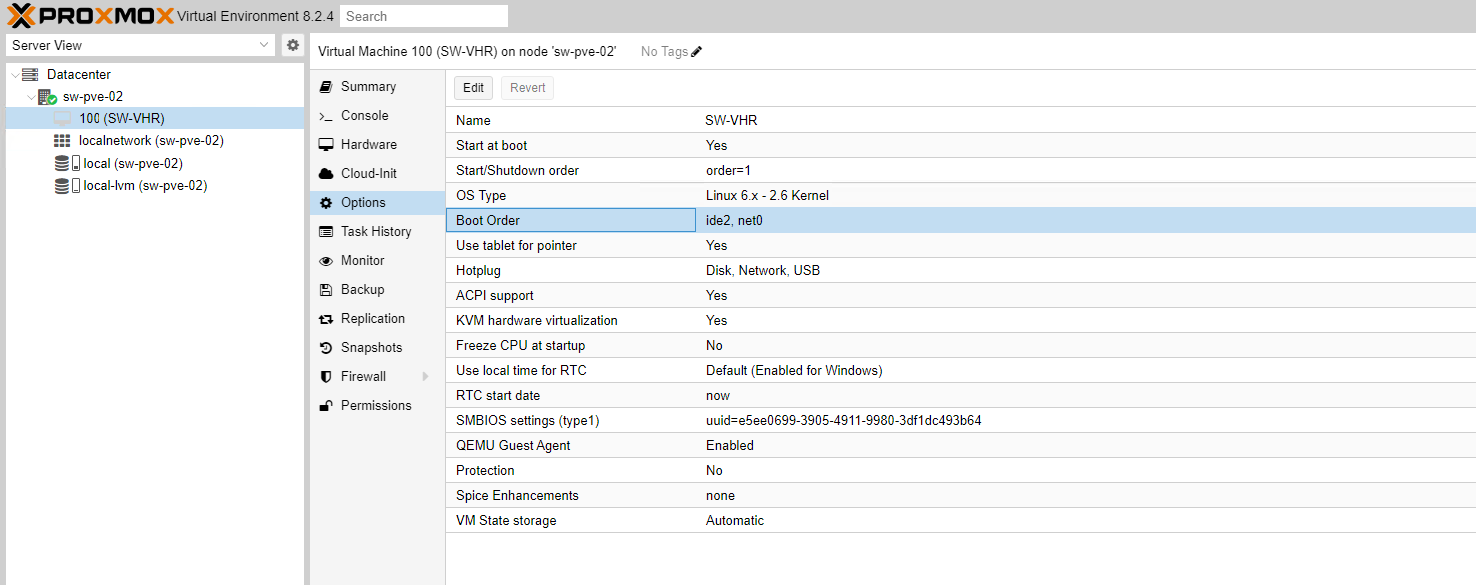Open the Options tab

(x=377, y=203)
